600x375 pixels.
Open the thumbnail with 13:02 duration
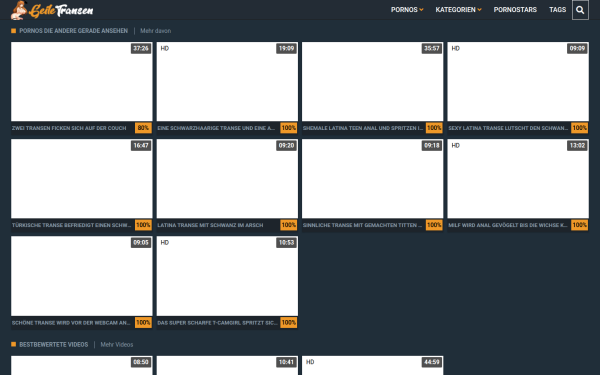click(x=518, y=179)
